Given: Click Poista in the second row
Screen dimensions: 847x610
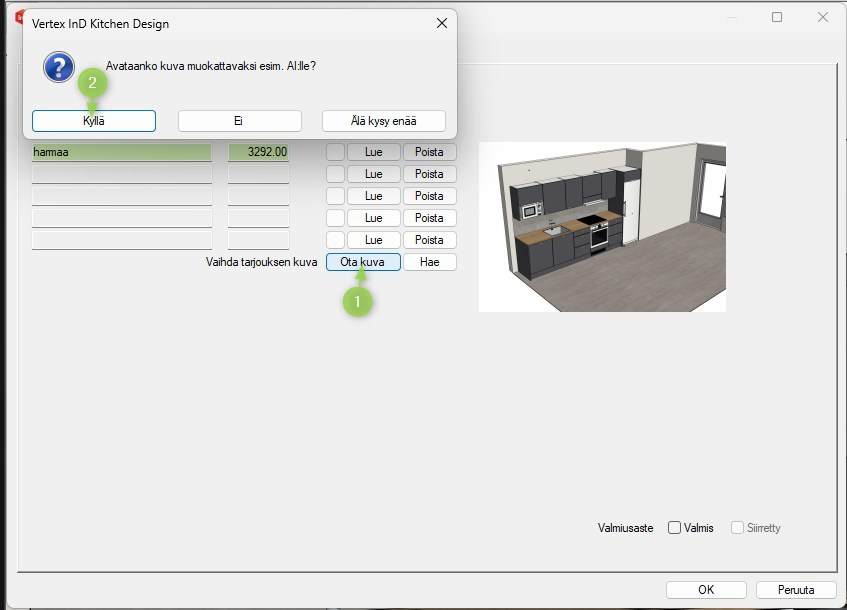Looking at the screenshot, I should 429,174.
